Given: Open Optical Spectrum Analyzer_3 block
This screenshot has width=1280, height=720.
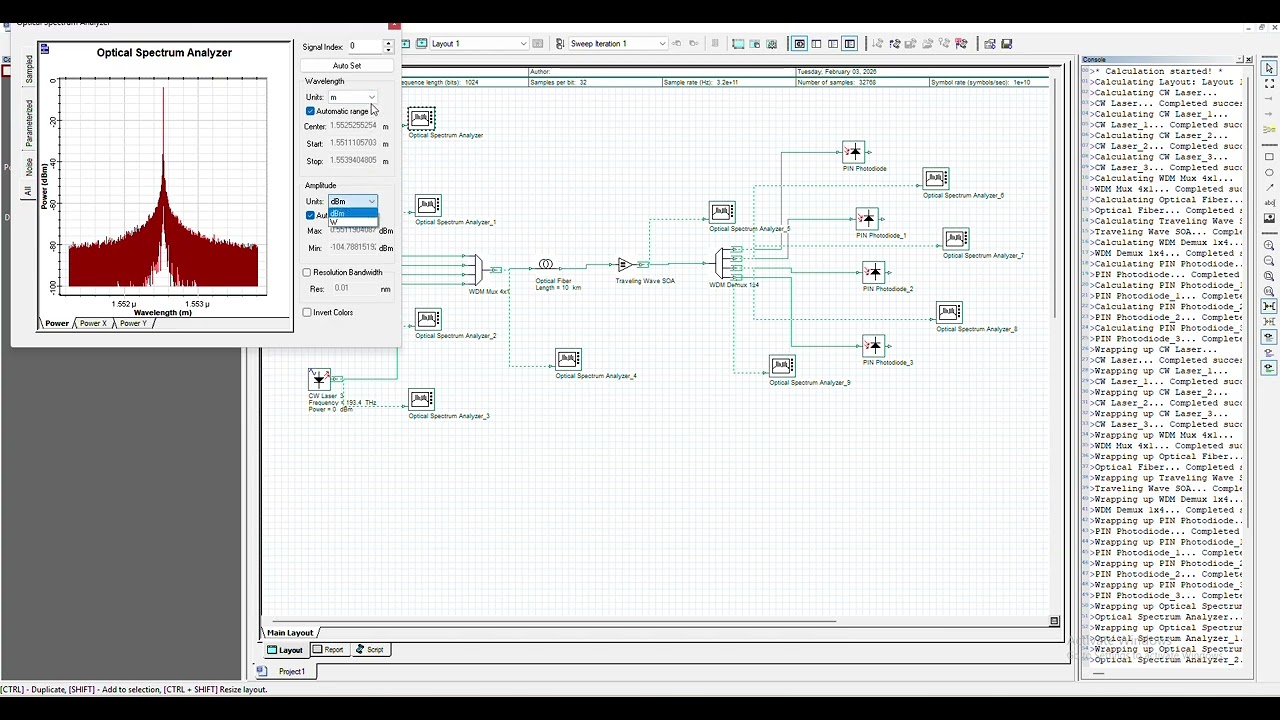Looking at the screenshot, I should point(421,400).
